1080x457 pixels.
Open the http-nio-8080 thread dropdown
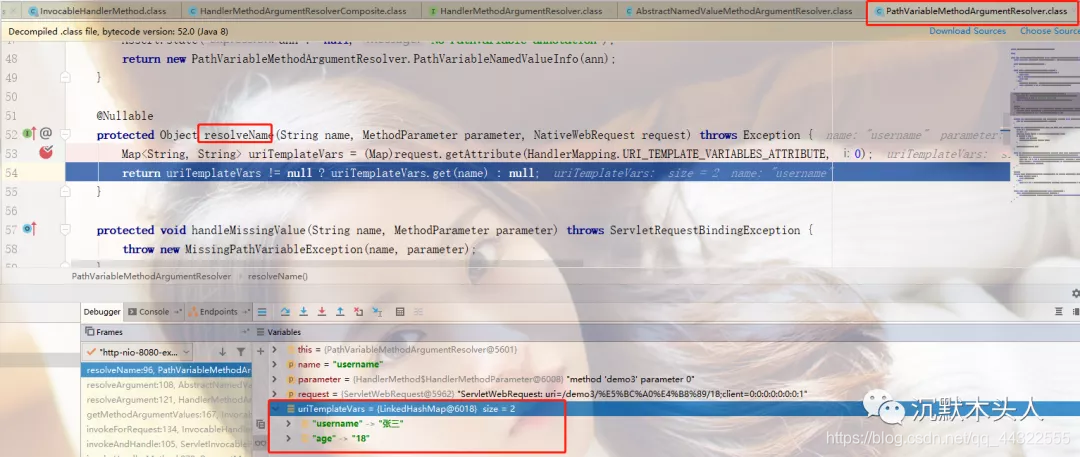point(138,352)
